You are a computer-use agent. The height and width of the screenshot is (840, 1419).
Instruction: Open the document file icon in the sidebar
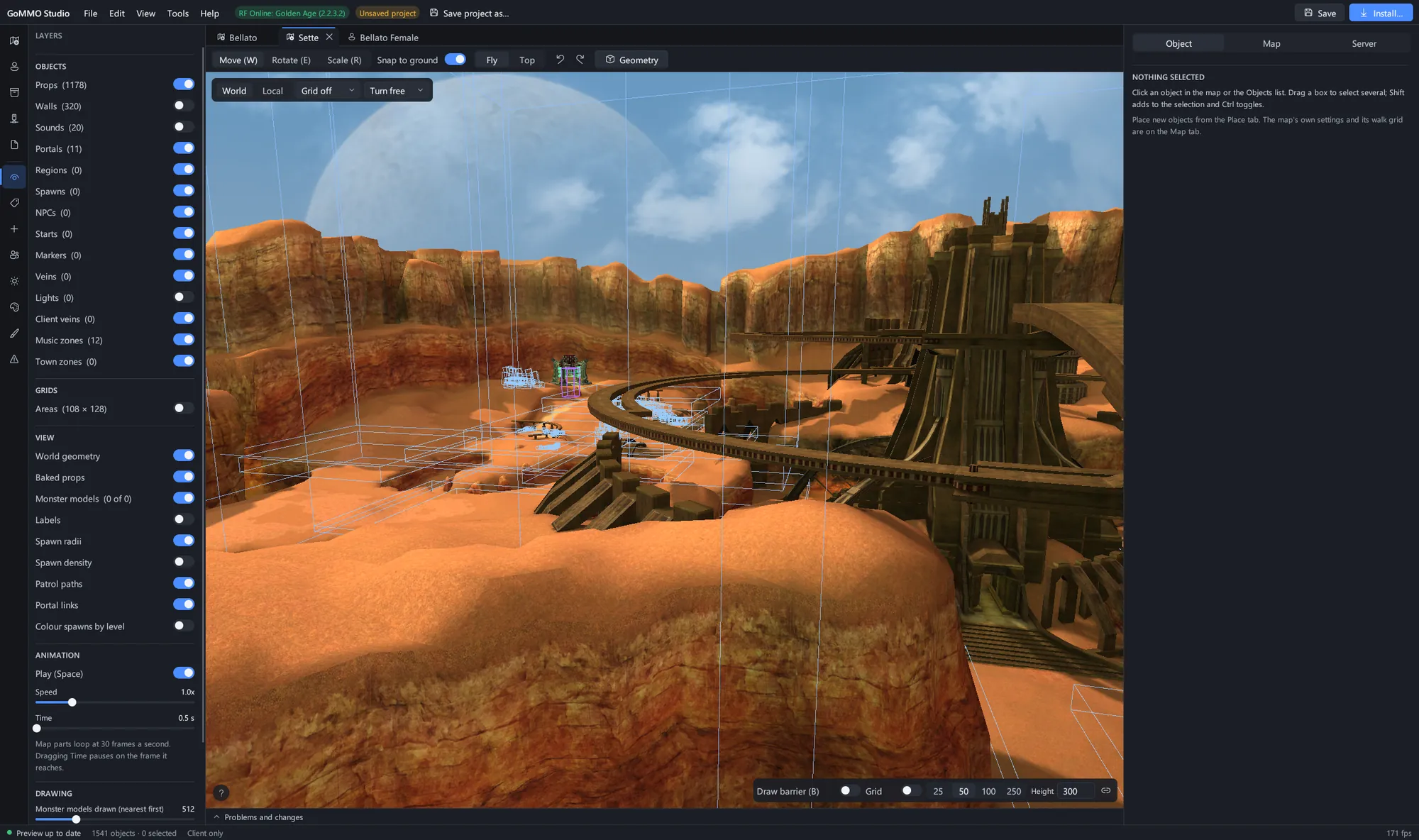[x=14, y=145]
